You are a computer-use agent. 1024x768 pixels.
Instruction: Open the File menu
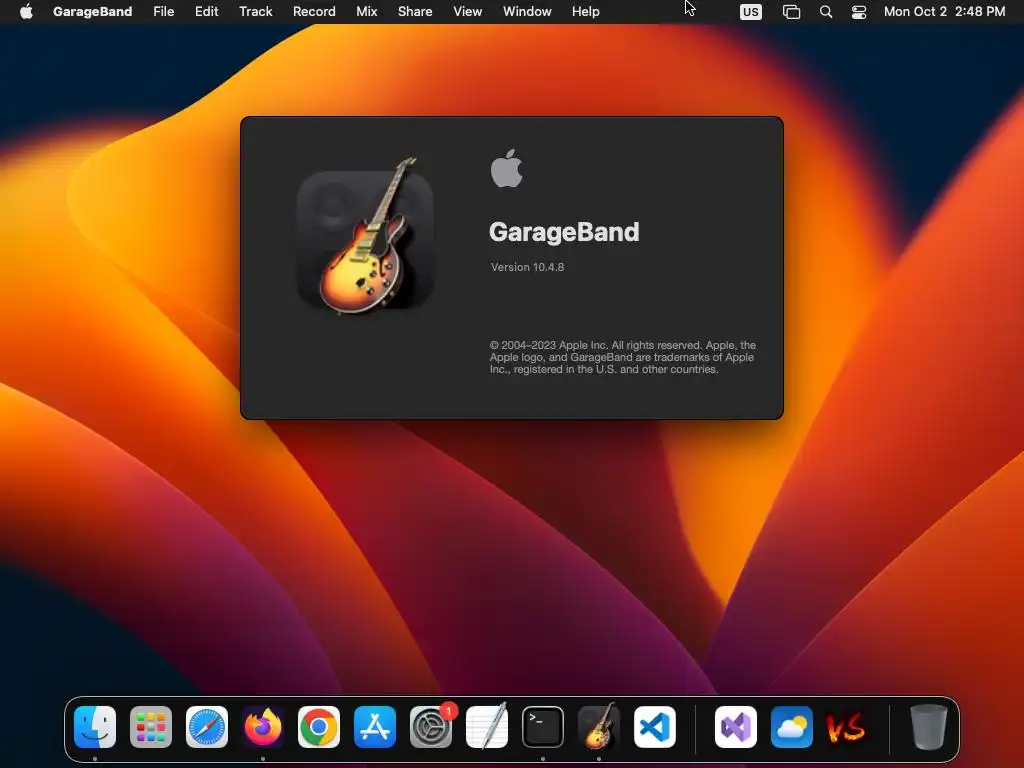(x=163, y=11)
